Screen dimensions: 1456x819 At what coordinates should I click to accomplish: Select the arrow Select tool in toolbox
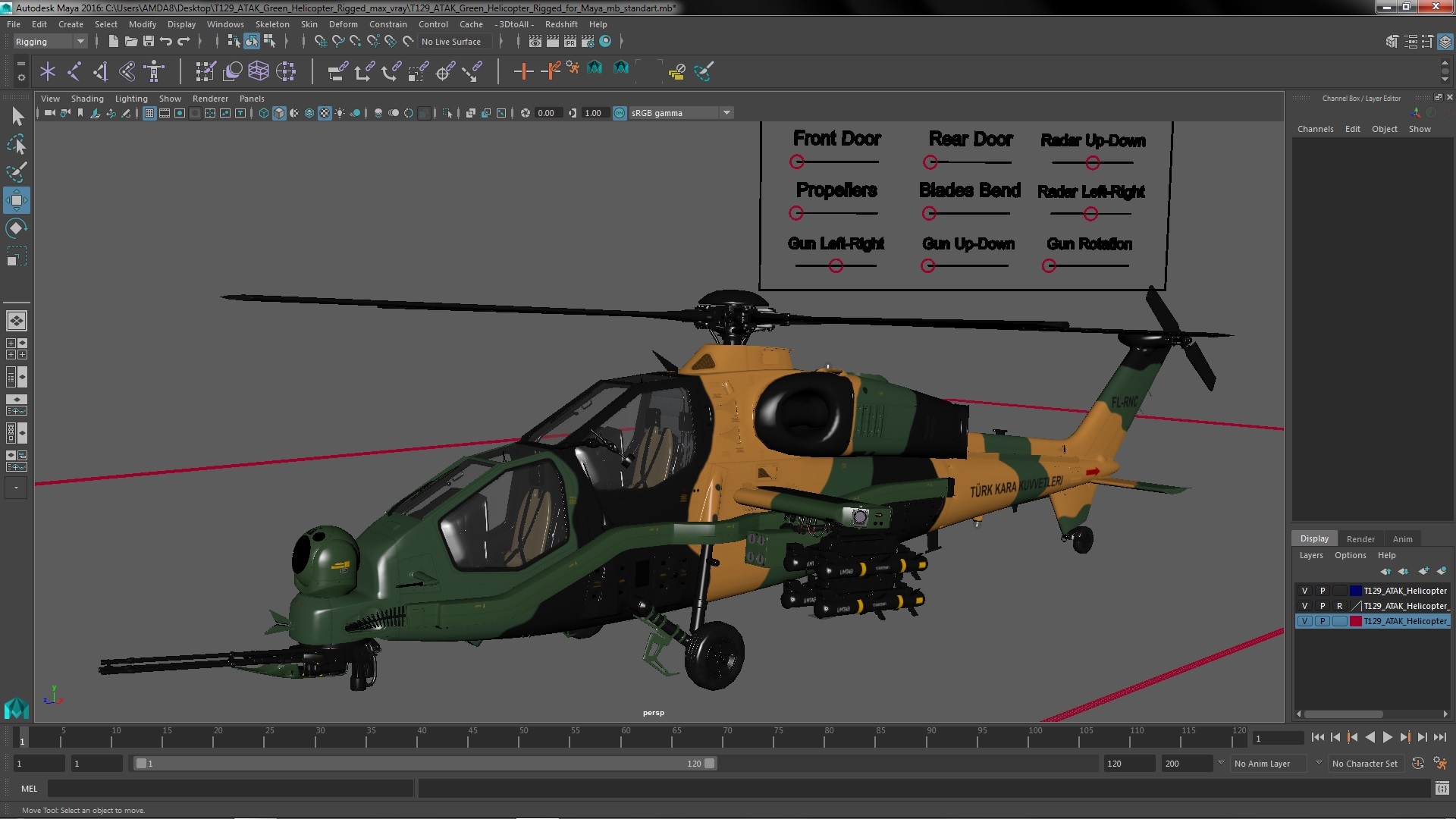click(17, 116)
